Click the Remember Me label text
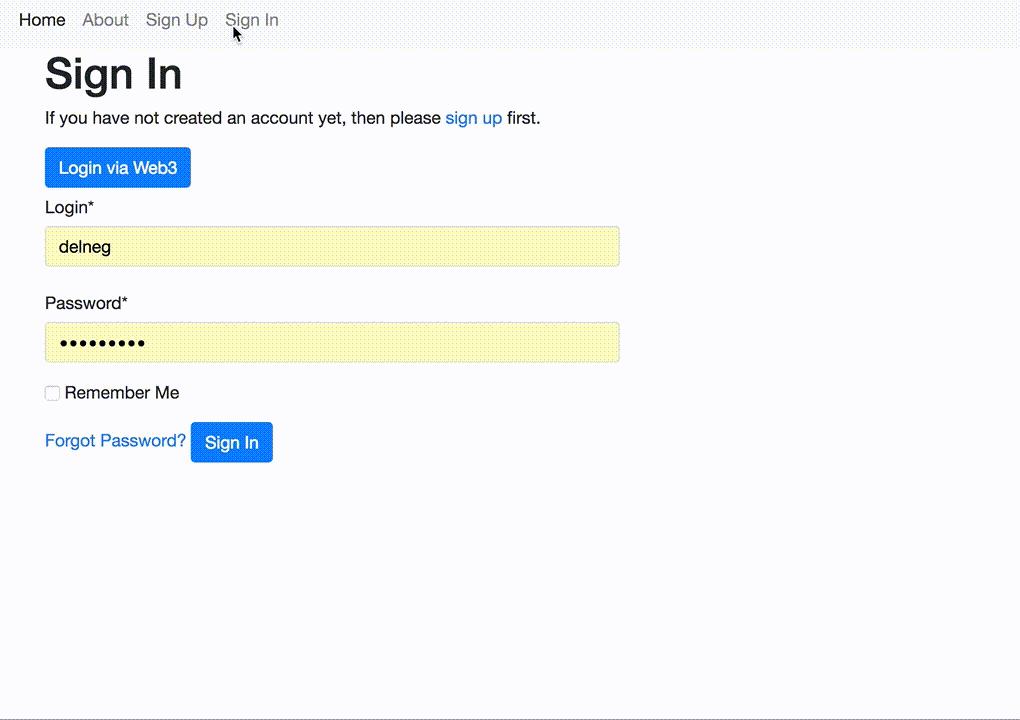Screen dimensions: 1020x720 coord(121,393)
